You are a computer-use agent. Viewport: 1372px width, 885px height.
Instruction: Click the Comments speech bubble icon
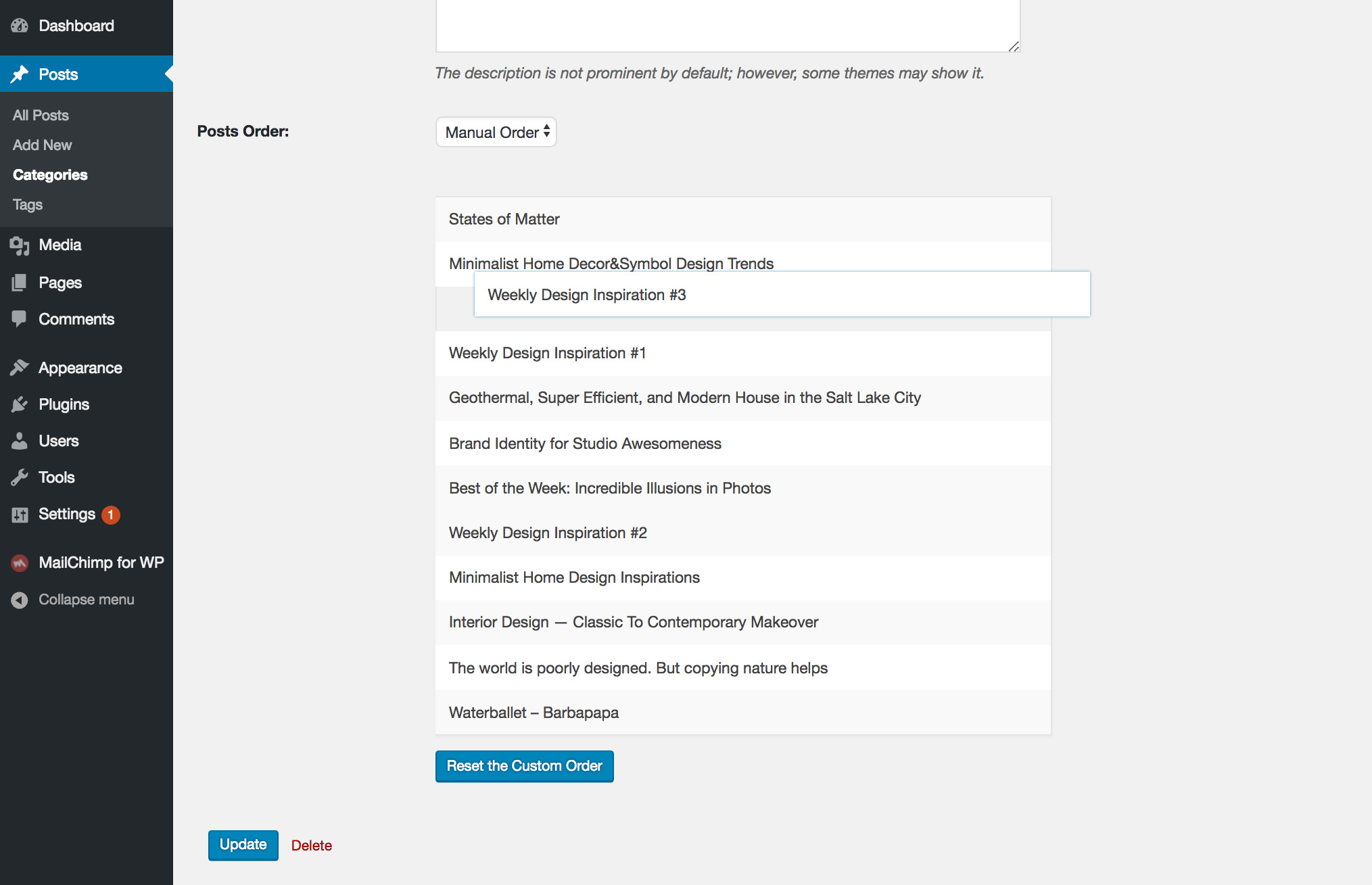(x=20, y=318)
